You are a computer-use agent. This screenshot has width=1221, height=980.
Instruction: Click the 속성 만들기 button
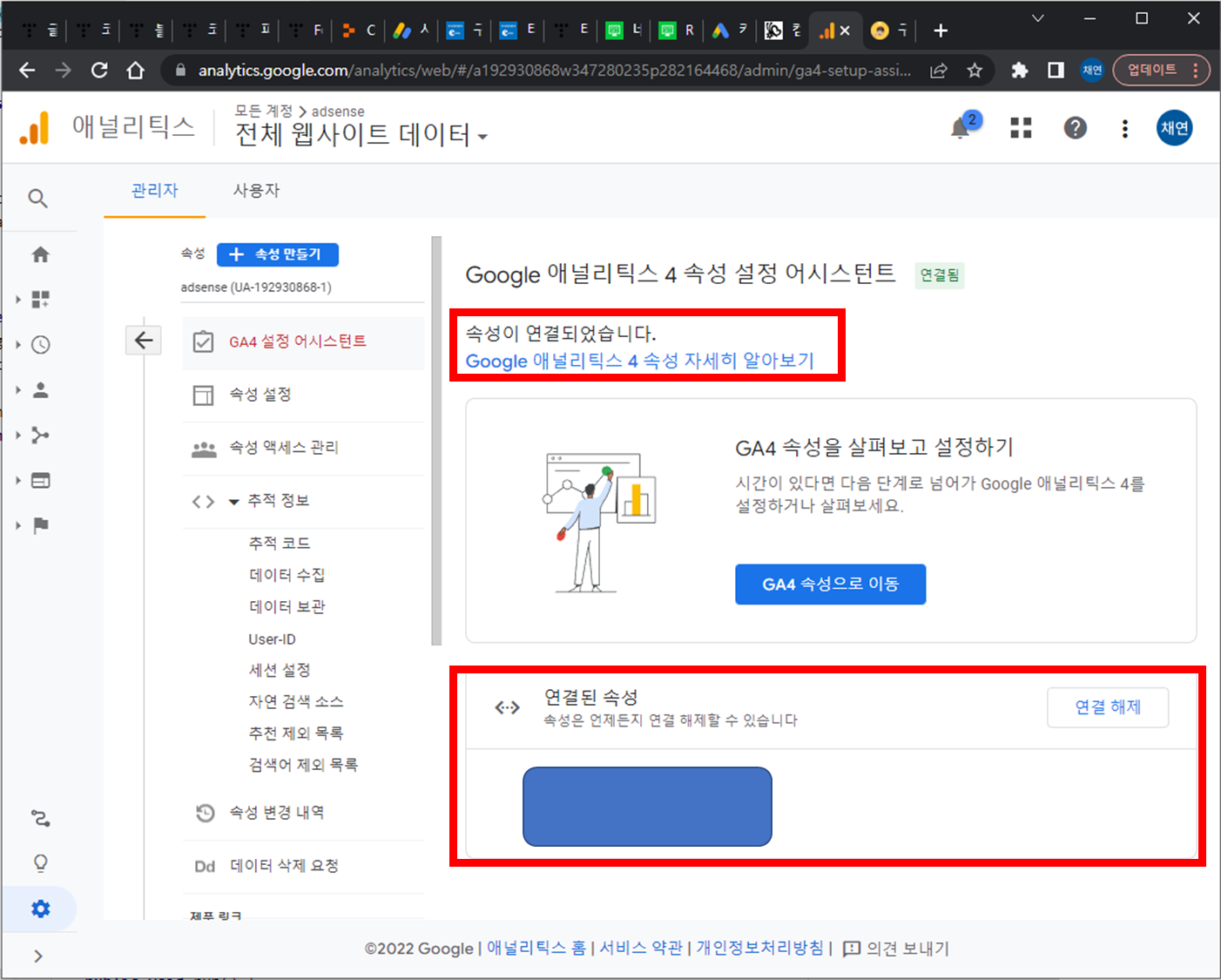[x=278, y=254]
